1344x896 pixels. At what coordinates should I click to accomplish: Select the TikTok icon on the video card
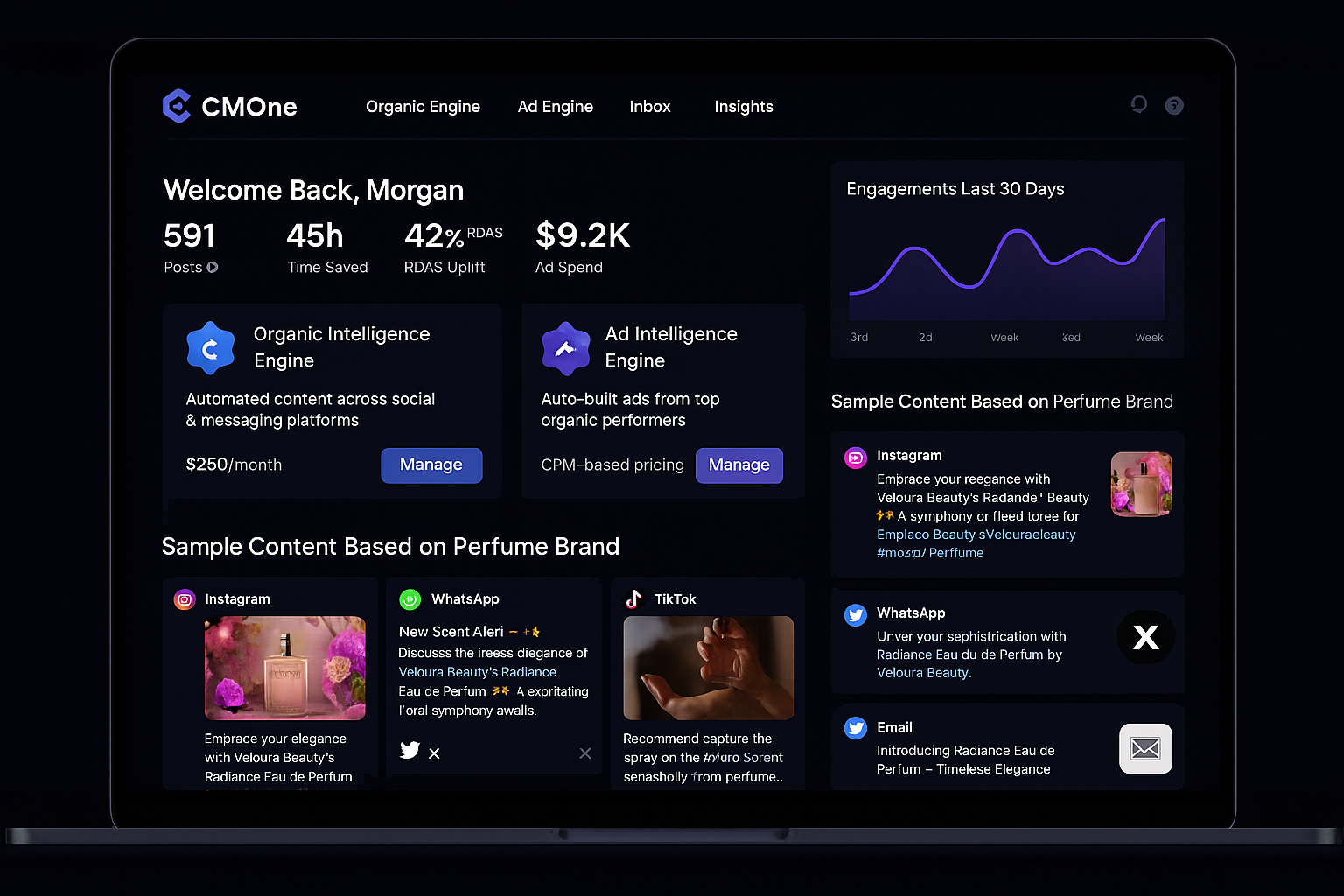pyautogui.click(x=633, y=598)
